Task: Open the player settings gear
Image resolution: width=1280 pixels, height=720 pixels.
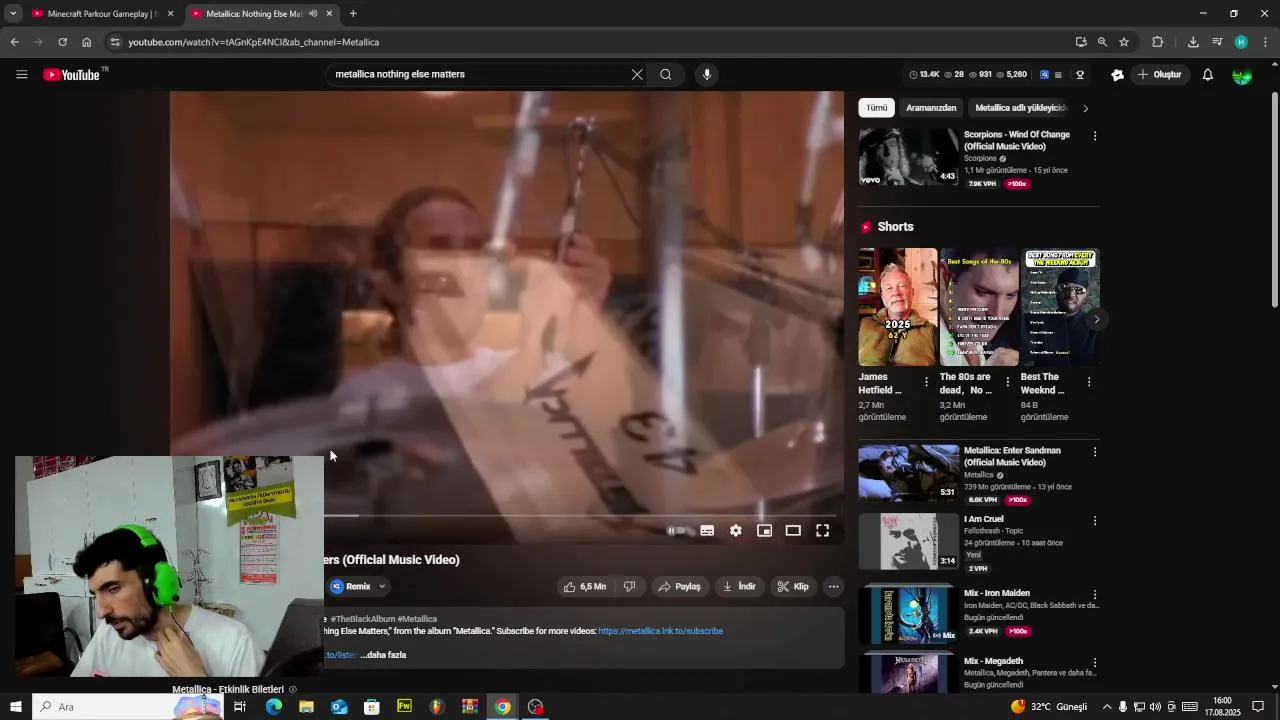Action: (736, 531)
